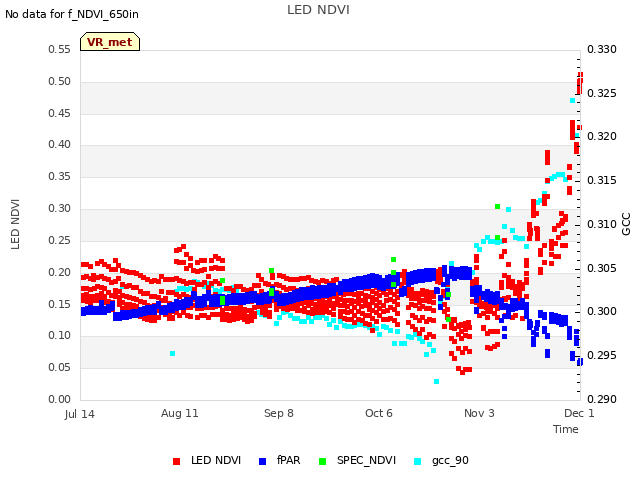Screen dimensions: 640x480
Task: Select the SPEC_NDVI legend label
Action: coord(367,460)
